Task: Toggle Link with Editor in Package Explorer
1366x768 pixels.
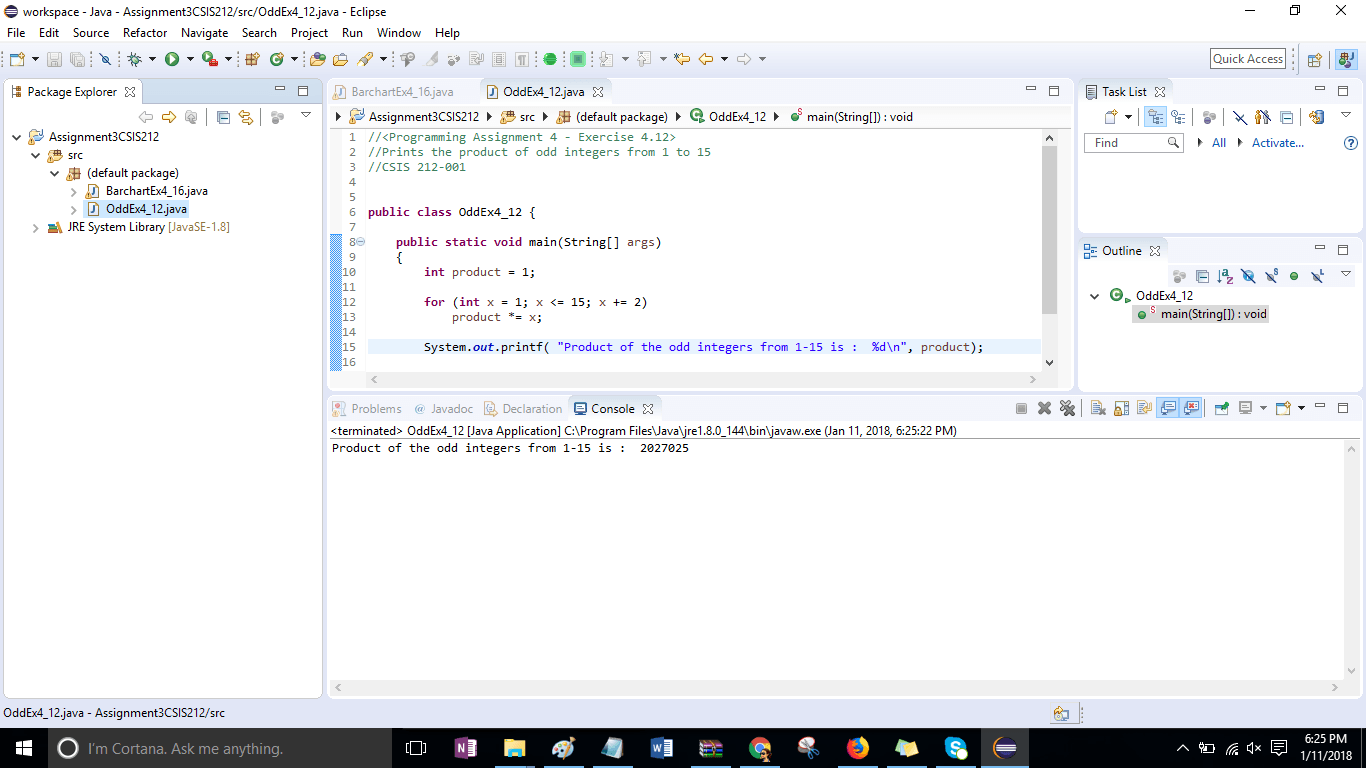Action: pos(246,117)
